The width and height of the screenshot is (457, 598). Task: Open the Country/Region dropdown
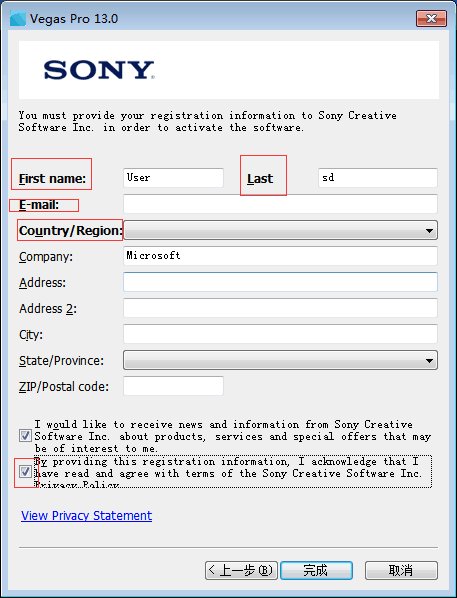[280, 230]
